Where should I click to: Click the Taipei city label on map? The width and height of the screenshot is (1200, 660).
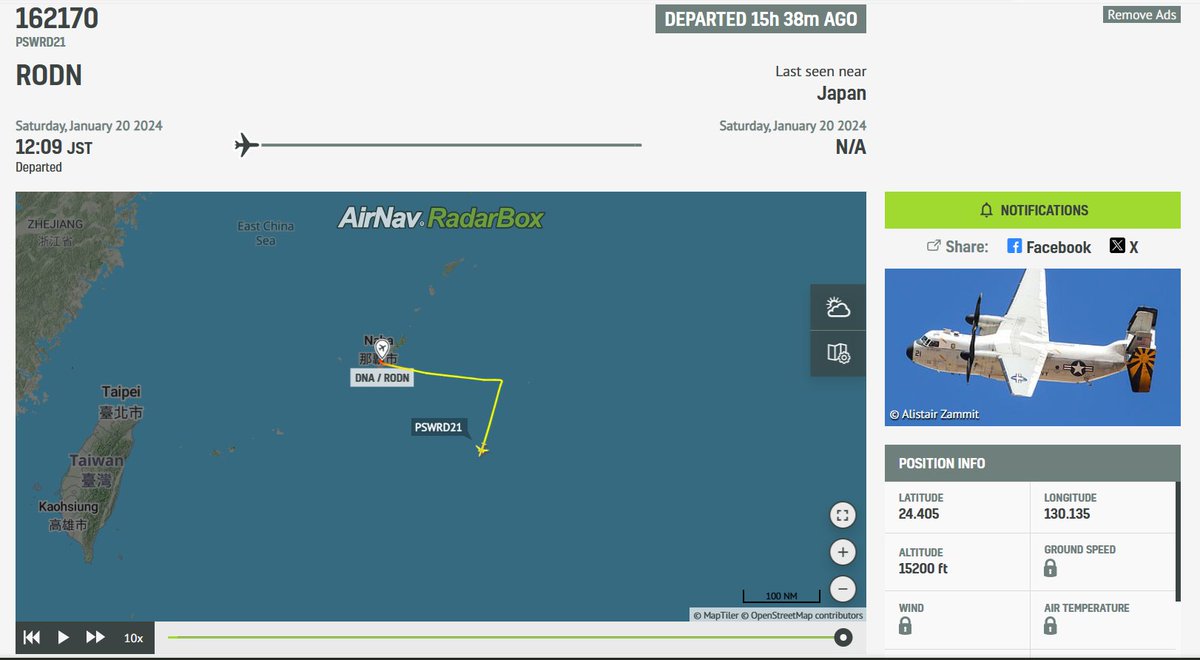(x=122, y=392)
